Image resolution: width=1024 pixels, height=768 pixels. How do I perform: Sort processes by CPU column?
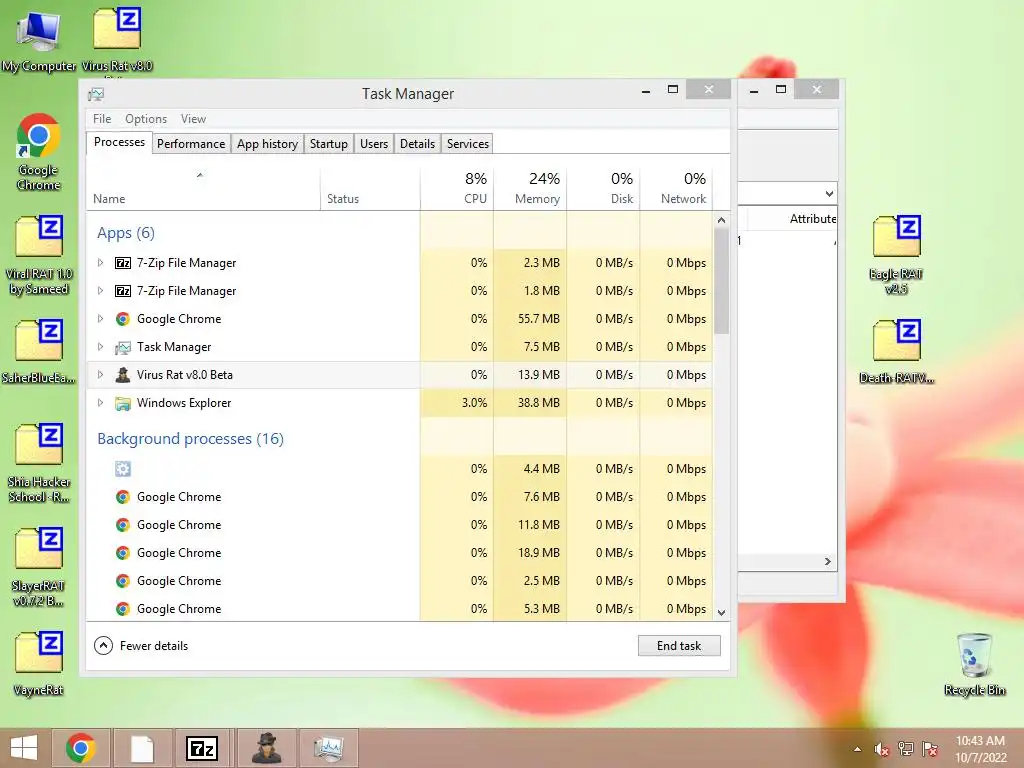coord(457,189)
